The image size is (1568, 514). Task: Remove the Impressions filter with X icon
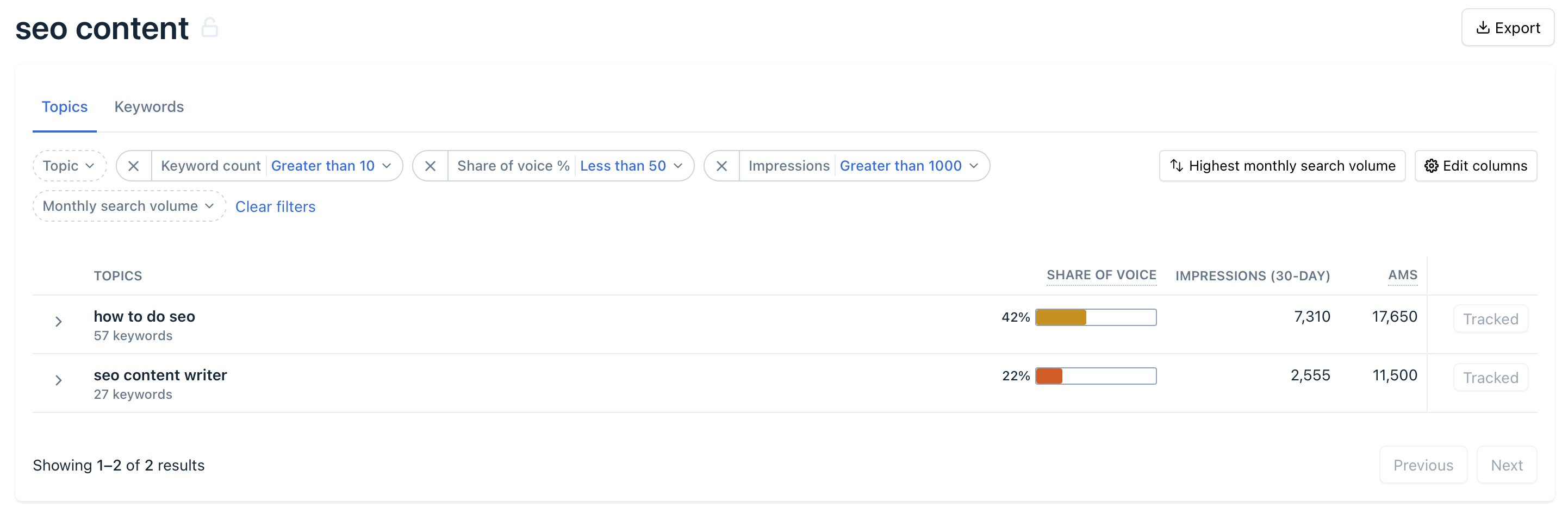[x=721, y=166]
